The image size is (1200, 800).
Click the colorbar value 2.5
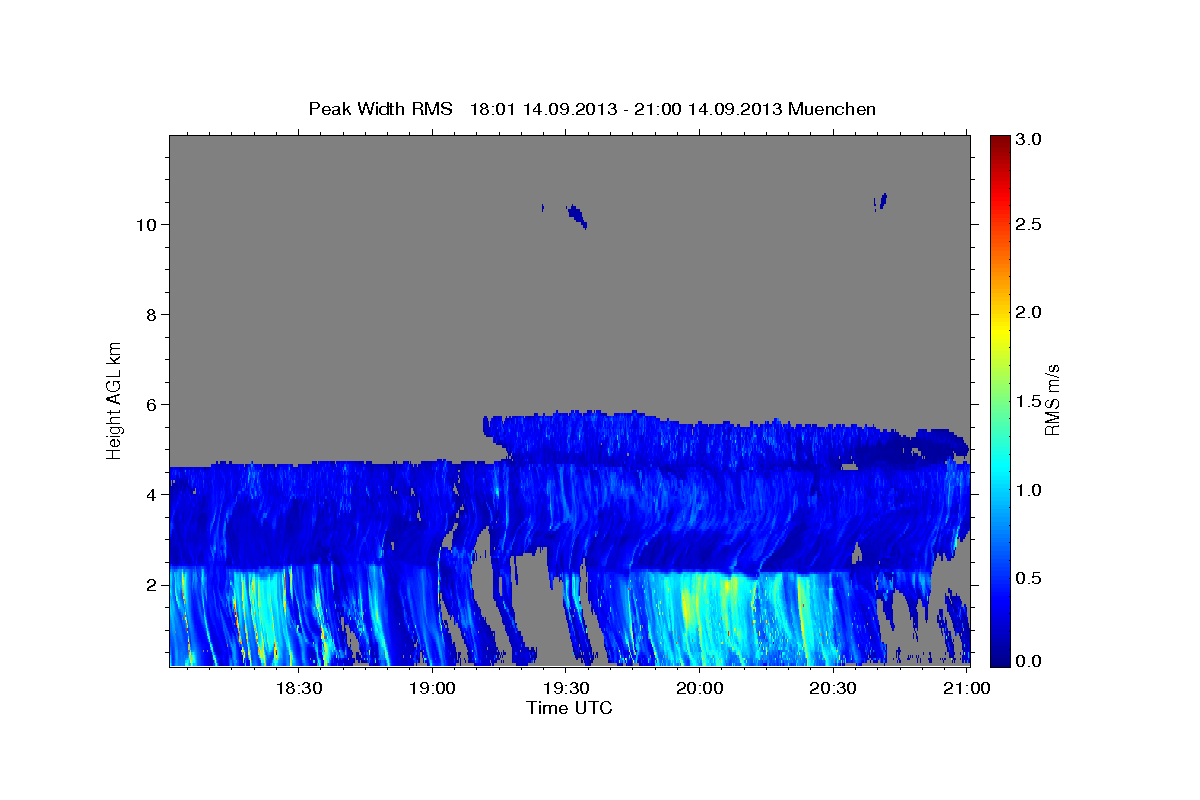[x=1030, y=225]
